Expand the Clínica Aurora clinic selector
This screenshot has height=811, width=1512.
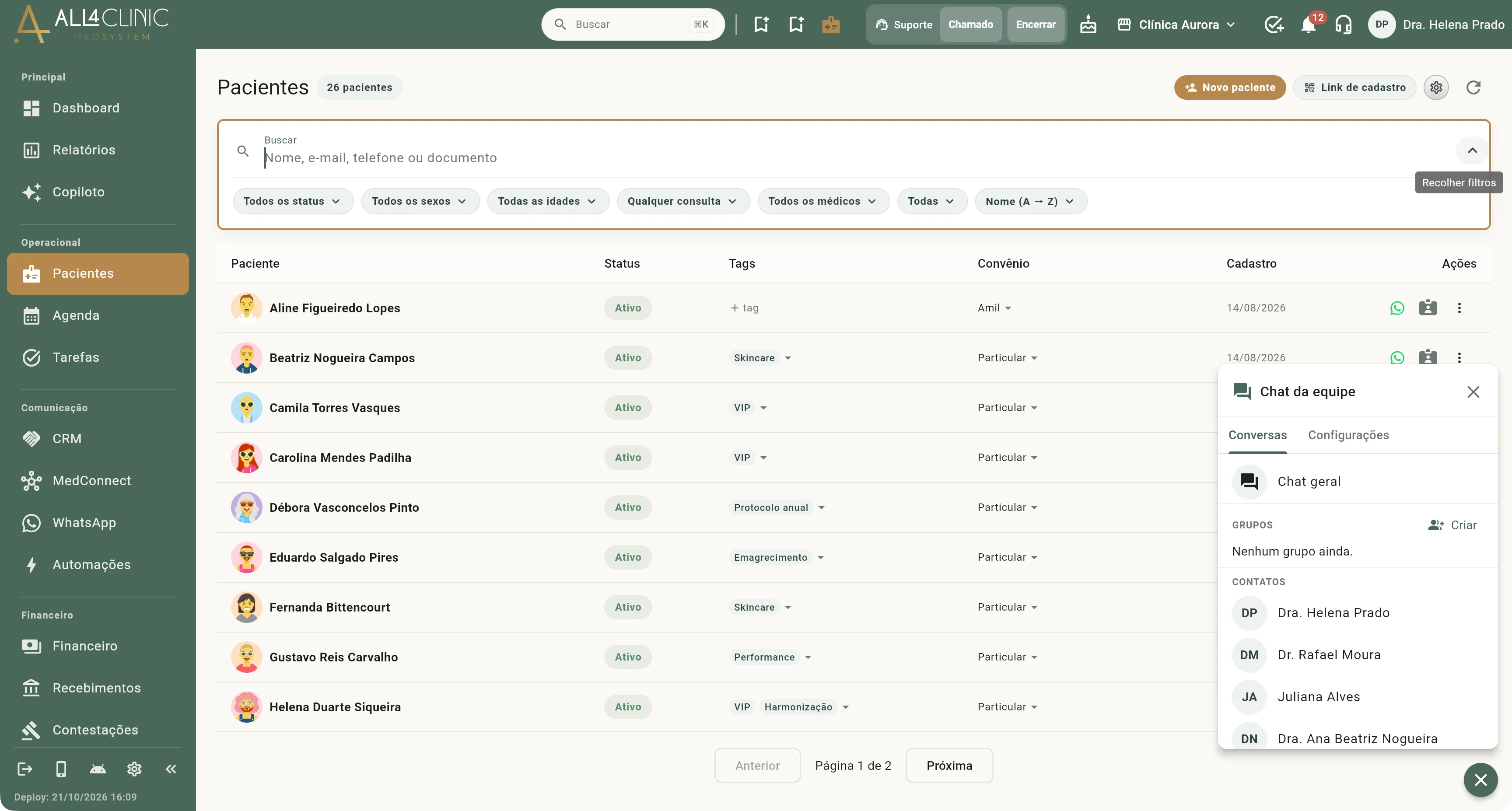(x=1177, y=24)
